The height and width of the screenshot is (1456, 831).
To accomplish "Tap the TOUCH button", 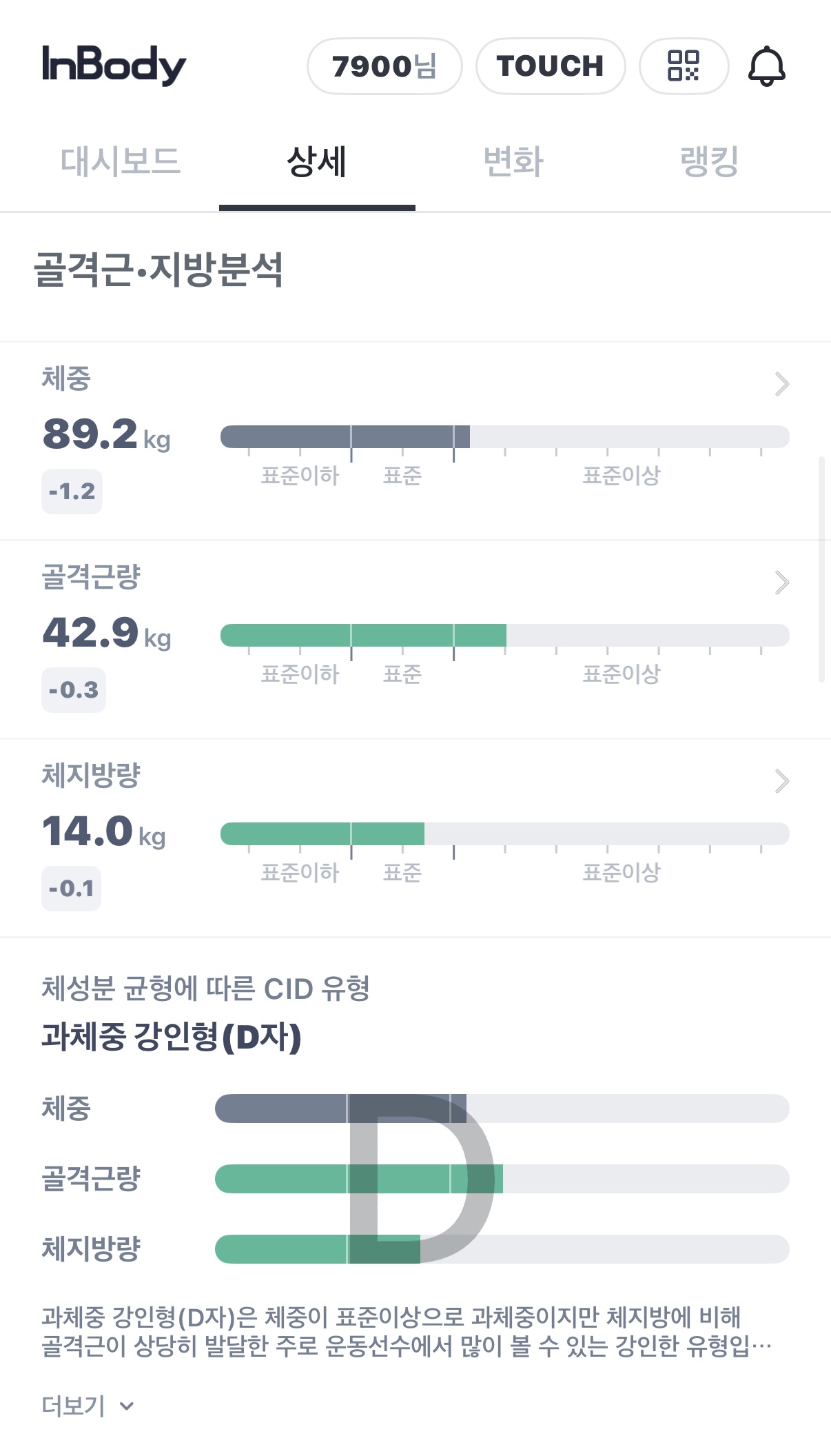I will click(551, 66).
